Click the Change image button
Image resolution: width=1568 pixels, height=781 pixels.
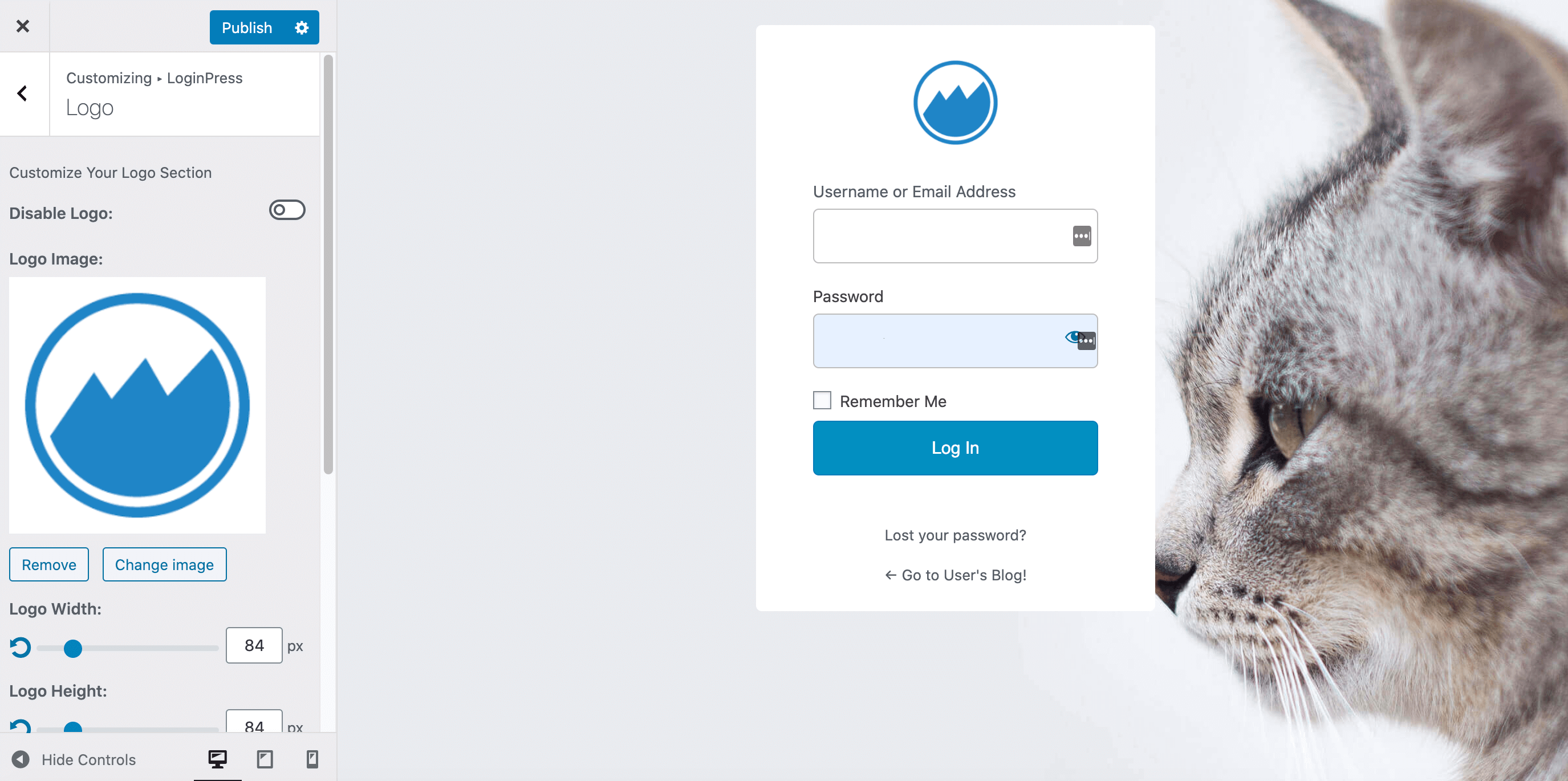point(164,565)
